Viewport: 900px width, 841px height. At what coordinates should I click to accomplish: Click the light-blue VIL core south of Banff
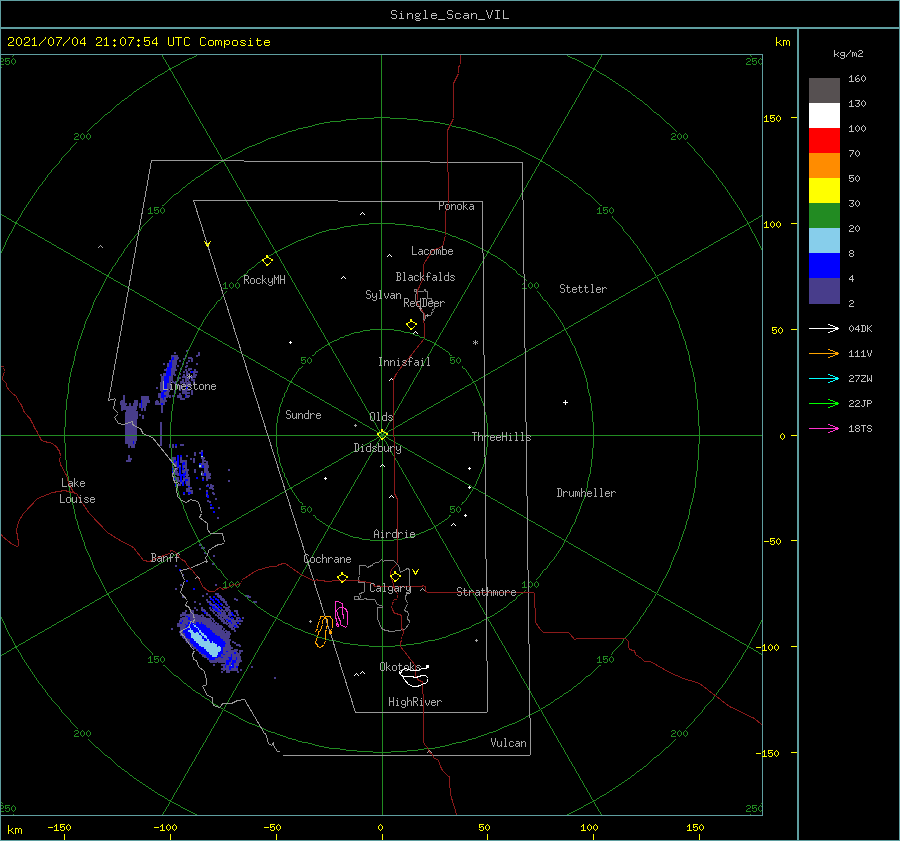click(205, 640)
